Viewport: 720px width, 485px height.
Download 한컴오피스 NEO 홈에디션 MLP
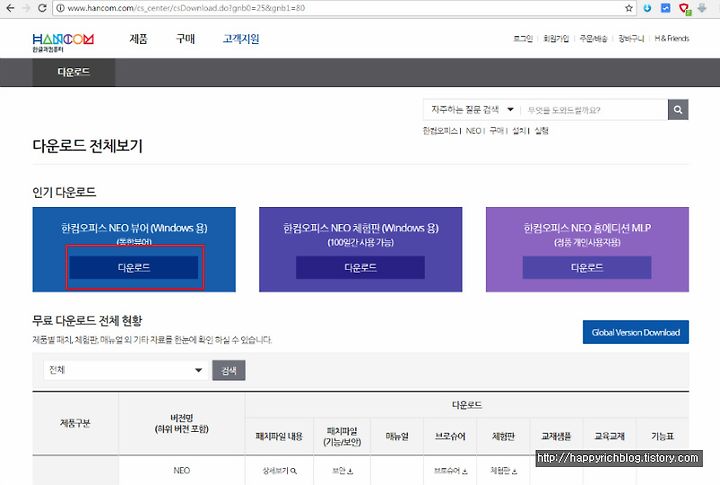point(587,267)
